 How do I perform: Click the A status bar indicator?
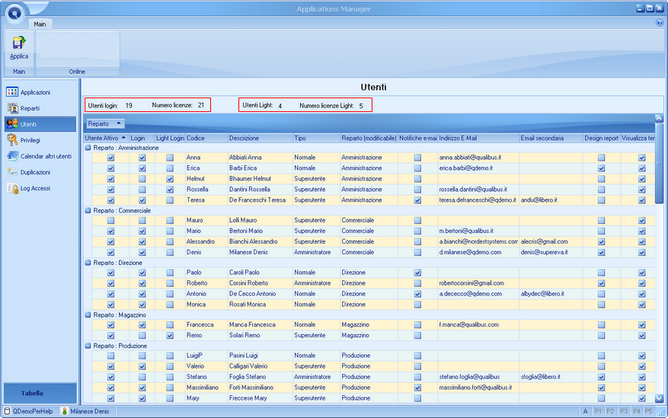(585, 411)
